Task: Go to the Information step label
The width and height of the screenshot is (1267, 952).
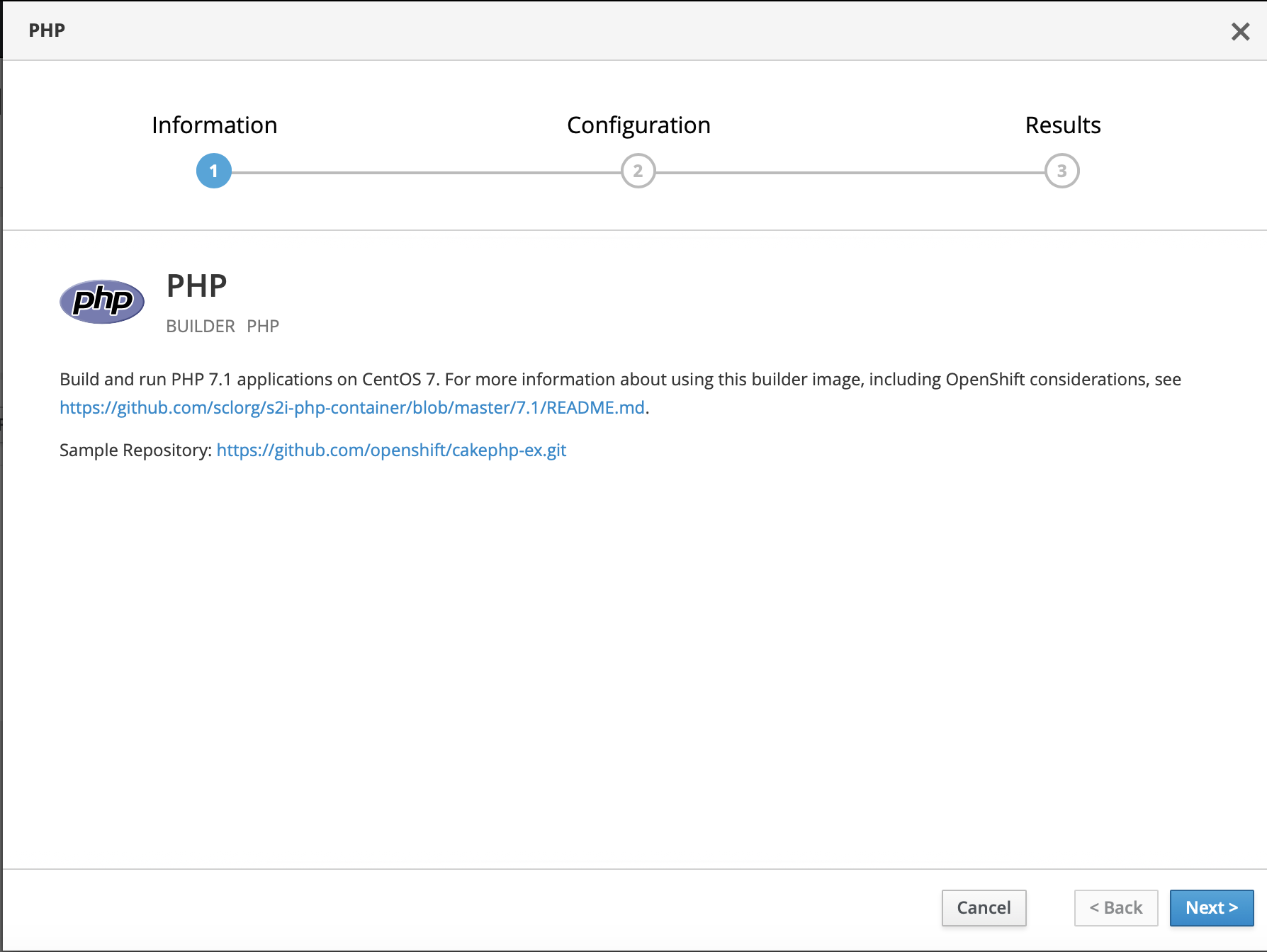Action: pyautogui.click(x=215, y=125)
